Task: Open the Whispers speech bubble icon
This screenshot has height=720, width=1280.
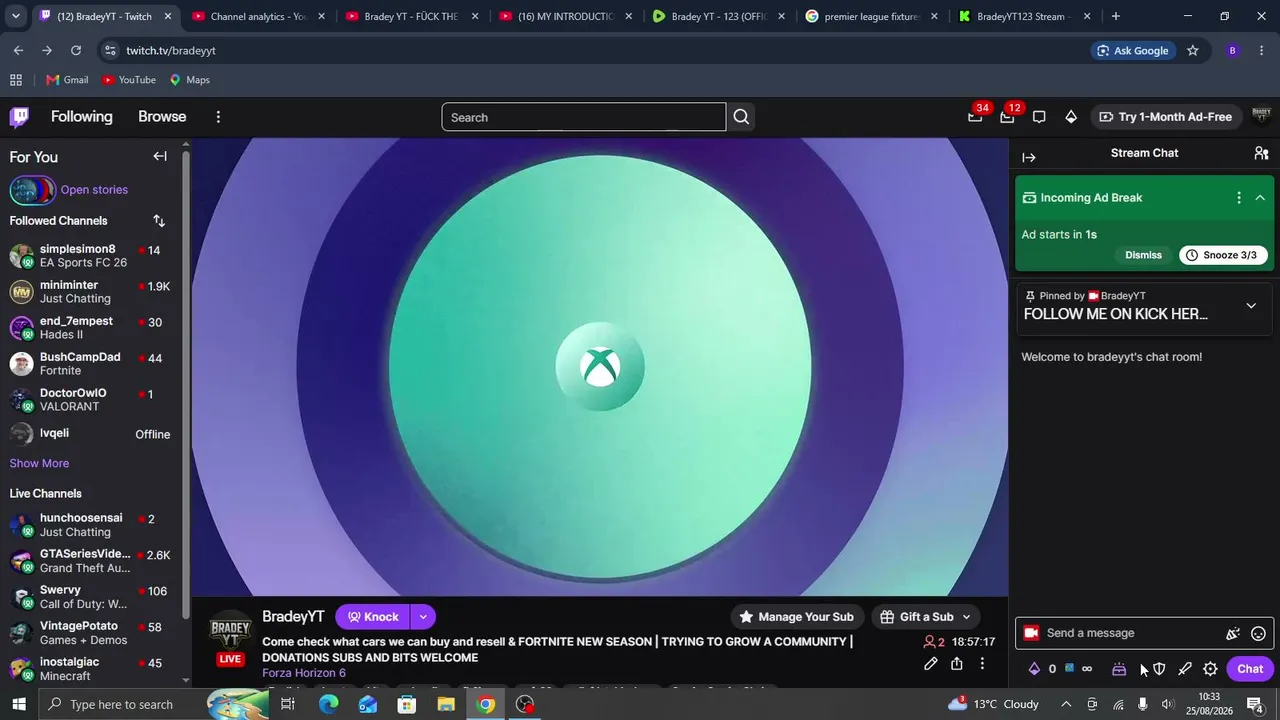Action: (1039, 117)
